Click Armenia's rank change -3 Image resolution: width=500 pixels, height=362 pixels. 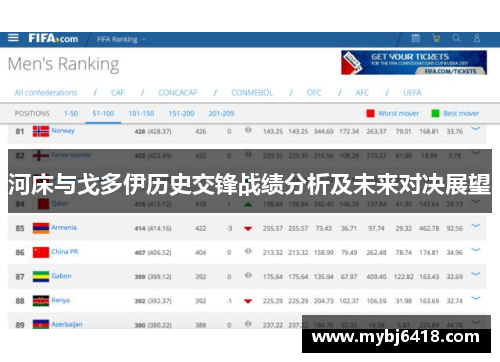[229, 229]
